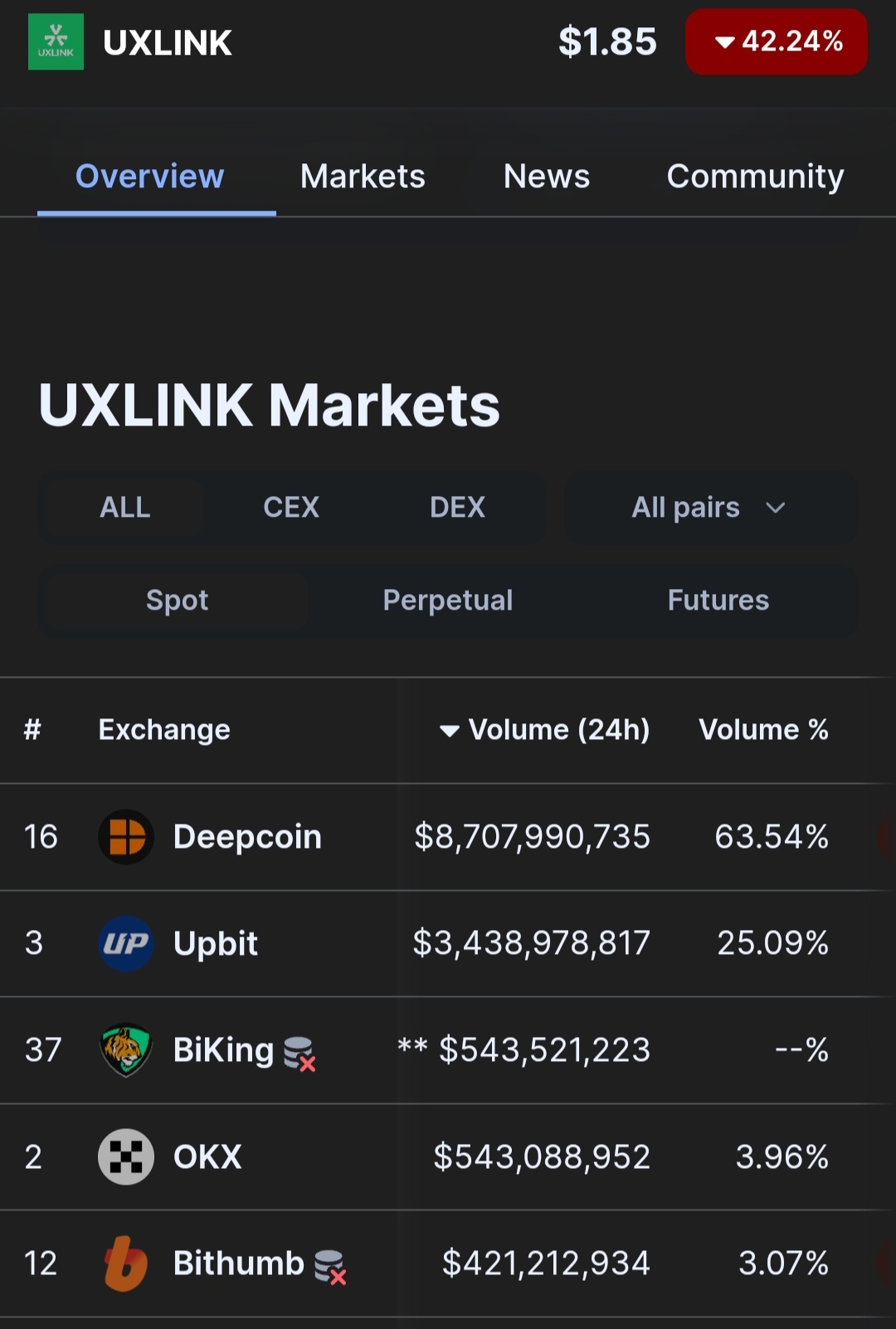Click the Upbit exchange logo
896x1329 pixels.
point(126,943)
